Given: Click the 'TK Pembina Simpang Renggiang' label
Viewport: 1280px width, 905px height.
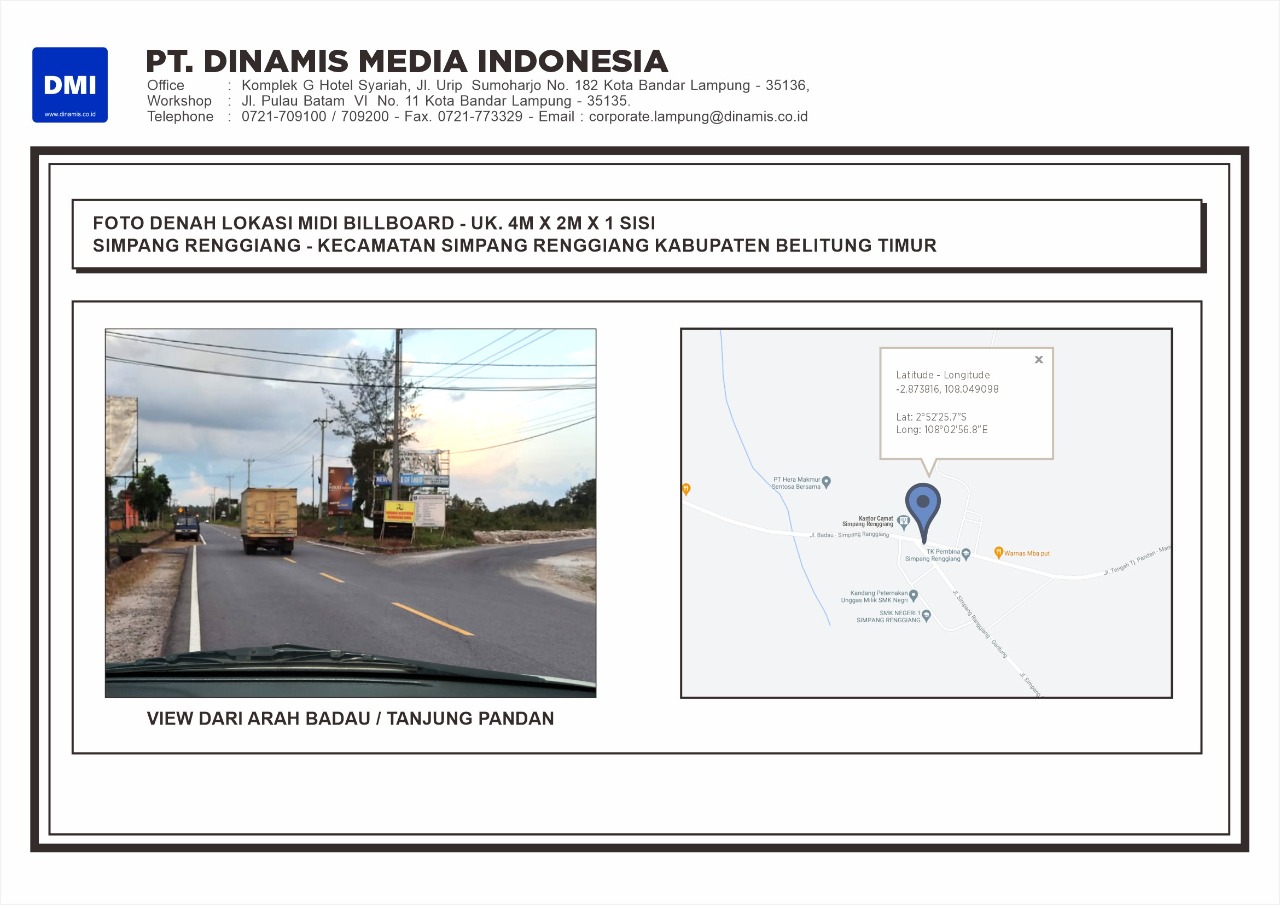Looking at the screenshot, I should (x=933, y=555).
